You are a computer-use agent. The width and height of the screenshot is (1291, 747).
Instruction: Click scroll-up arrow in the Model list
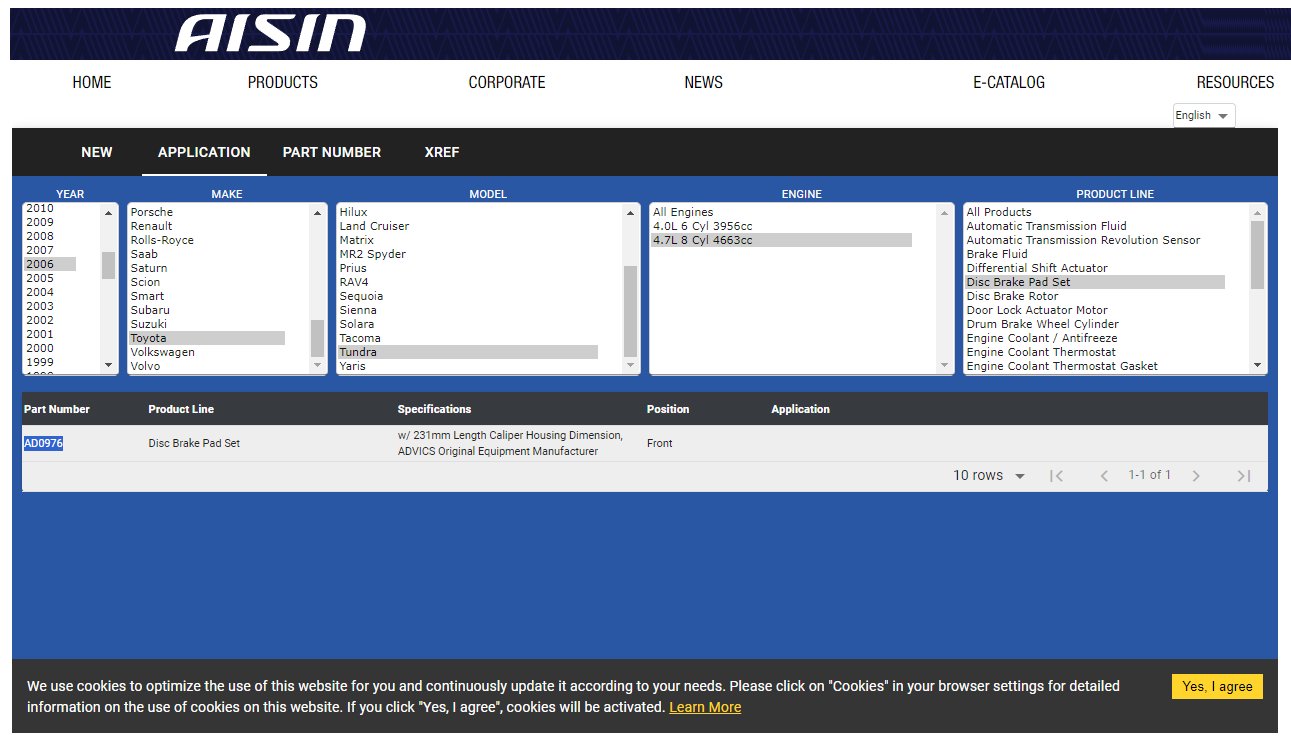pyautogui.click(x=631, y=212)
